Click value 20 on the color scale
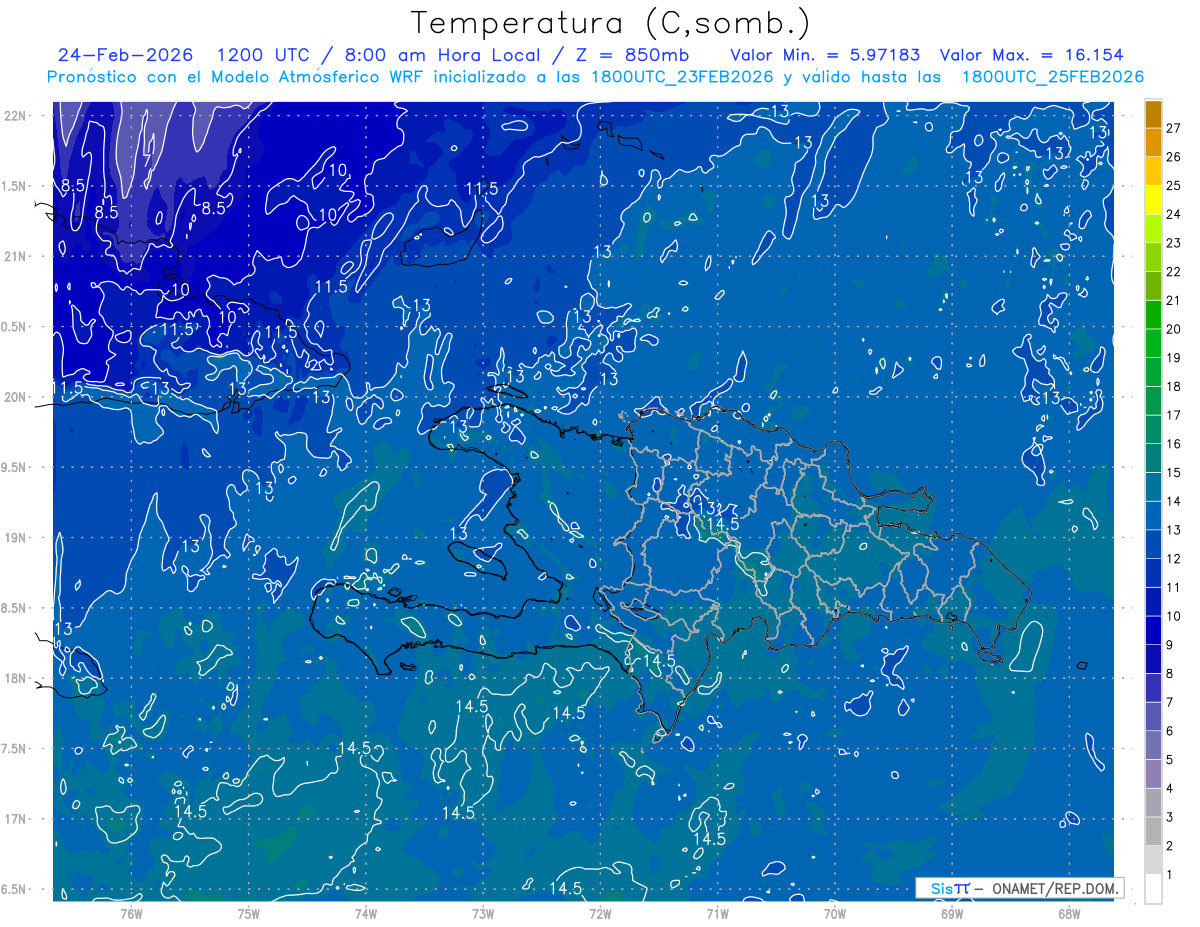Image resolution: width=1200 pixels, height=927 pixels. click(x=1174, y=329)
